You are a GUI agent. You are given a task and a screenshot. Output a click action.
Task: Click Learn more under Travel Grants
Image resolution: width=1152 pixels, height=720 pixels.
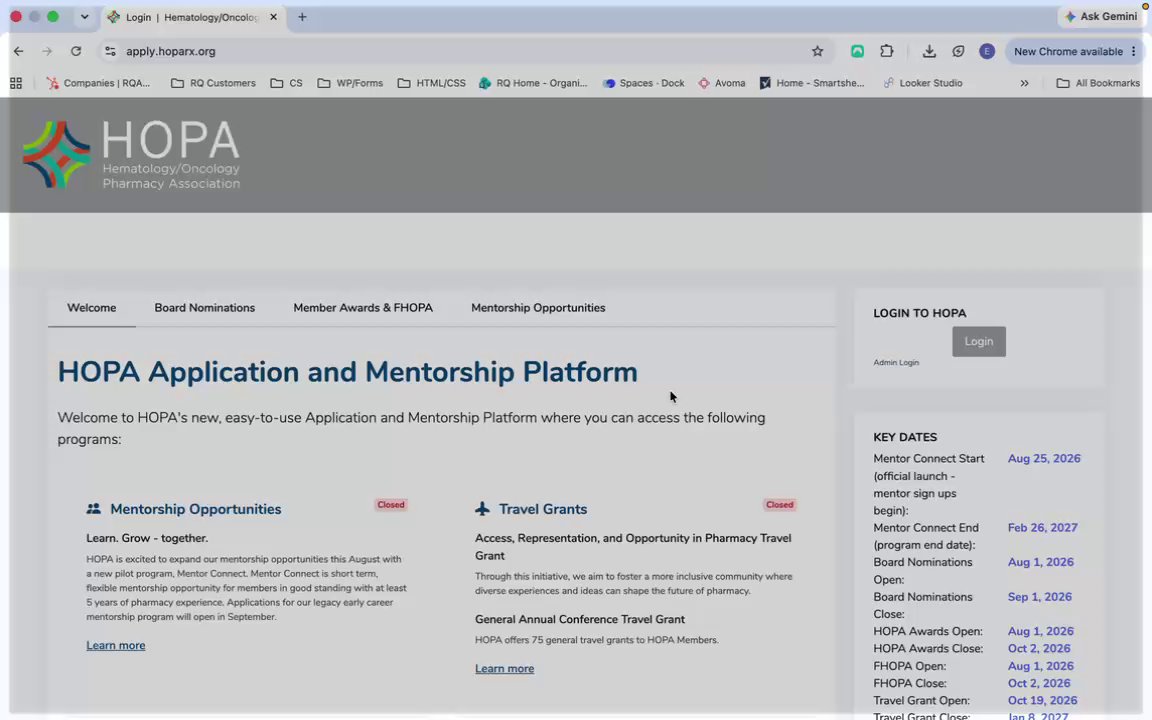tap(504, 669)
